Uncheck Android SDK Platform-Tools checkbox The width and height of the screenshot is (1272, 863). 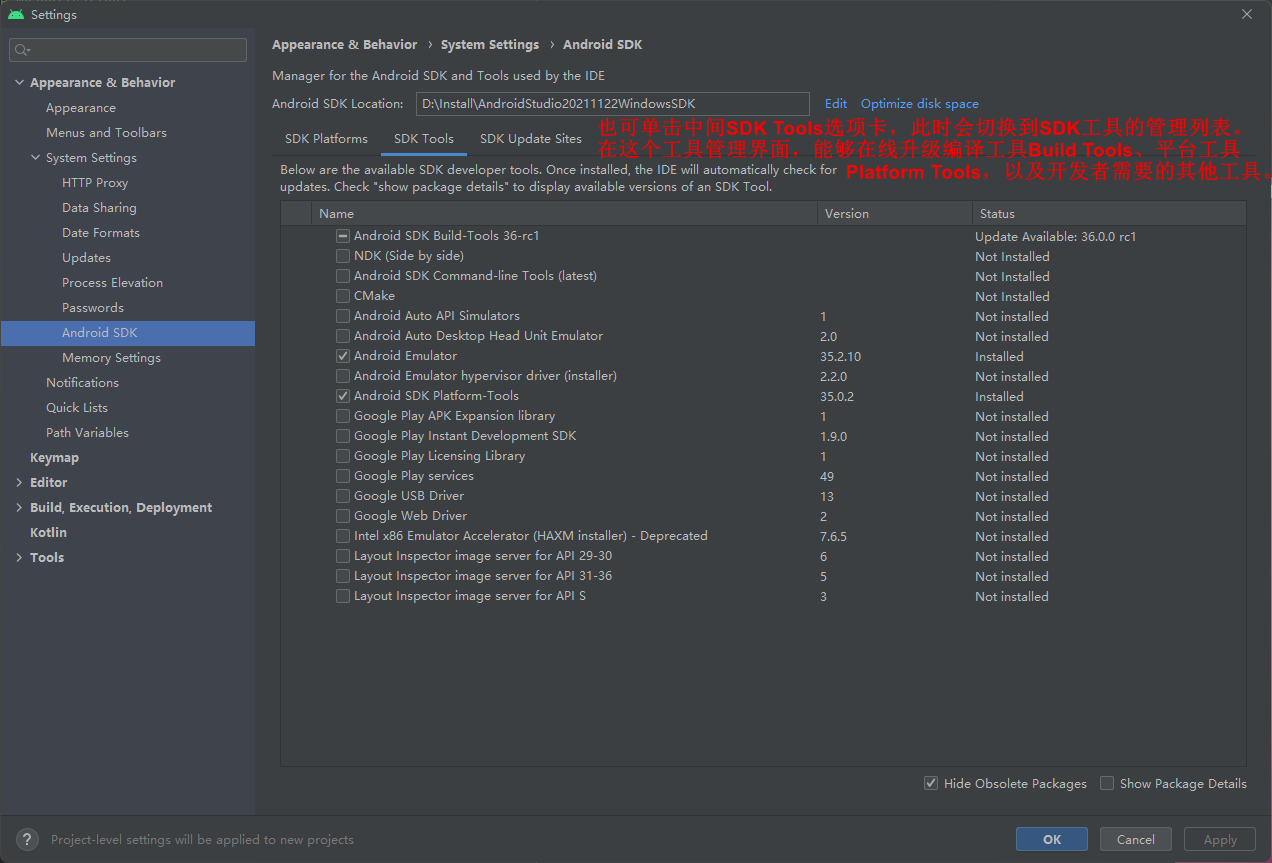tap(343, 396)
